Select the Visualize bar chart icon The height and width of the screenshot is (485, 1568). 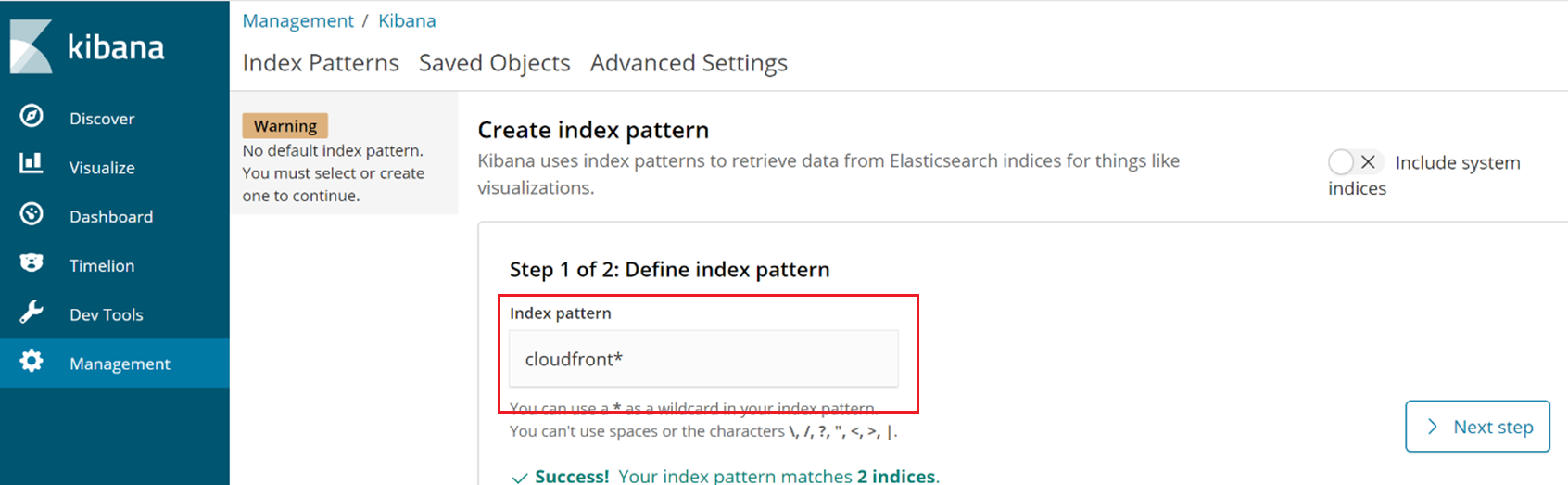coord(32,164)
